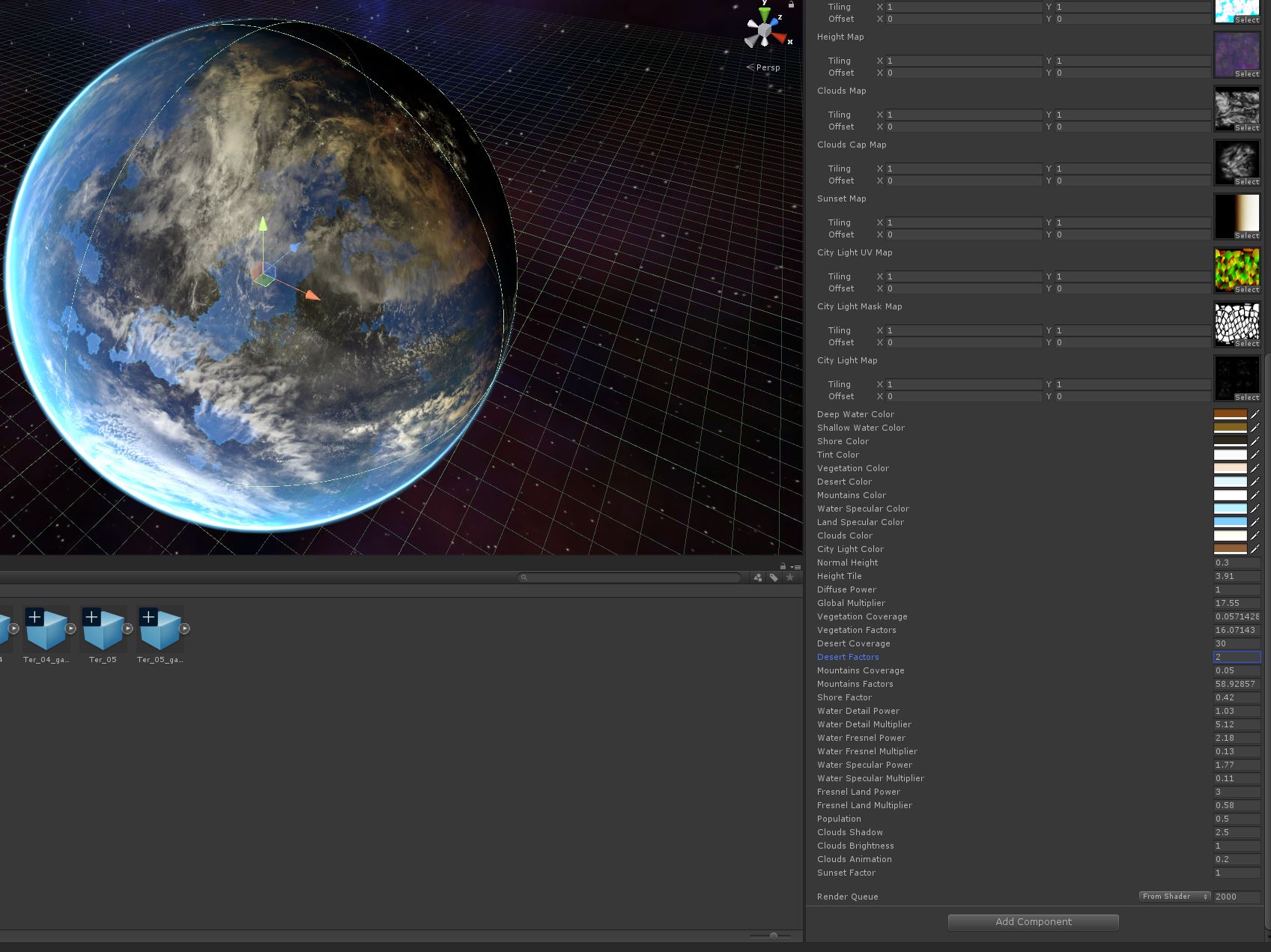Click the search magnifier in the Project panel
1271x952 pixels.
(523, 577)
